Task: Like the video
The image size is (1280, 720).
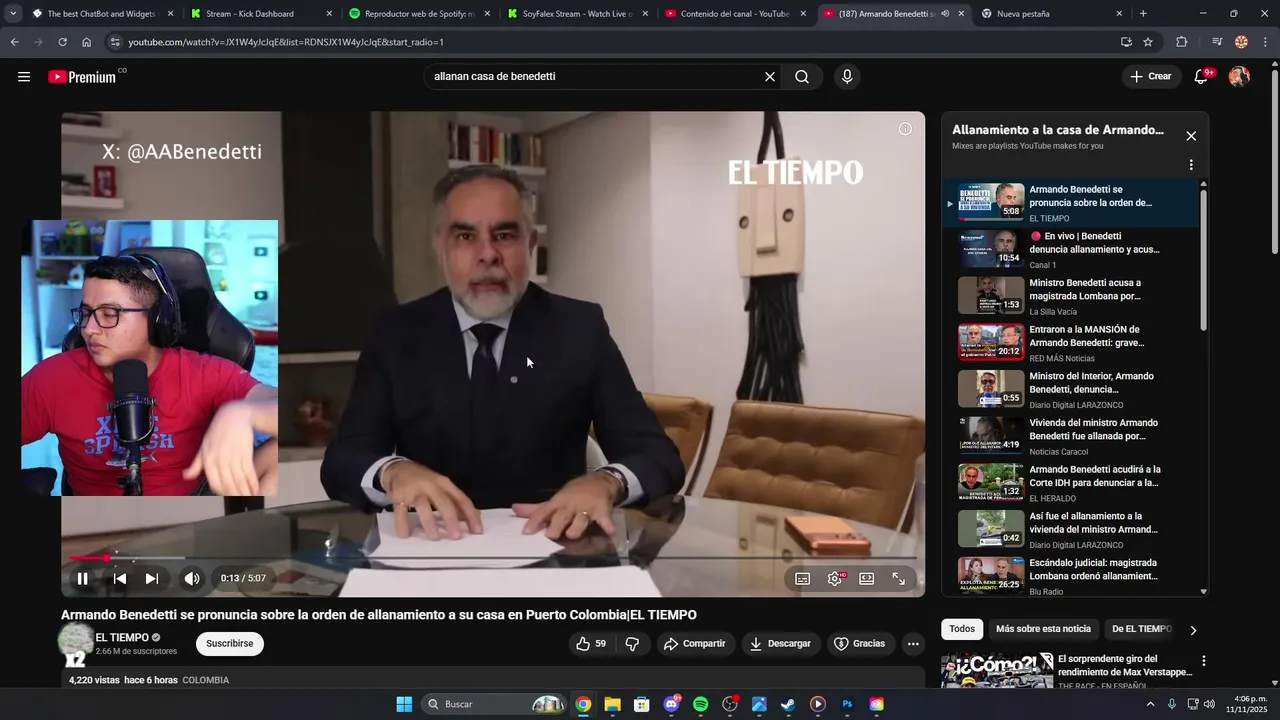Action: pos(592,644)
